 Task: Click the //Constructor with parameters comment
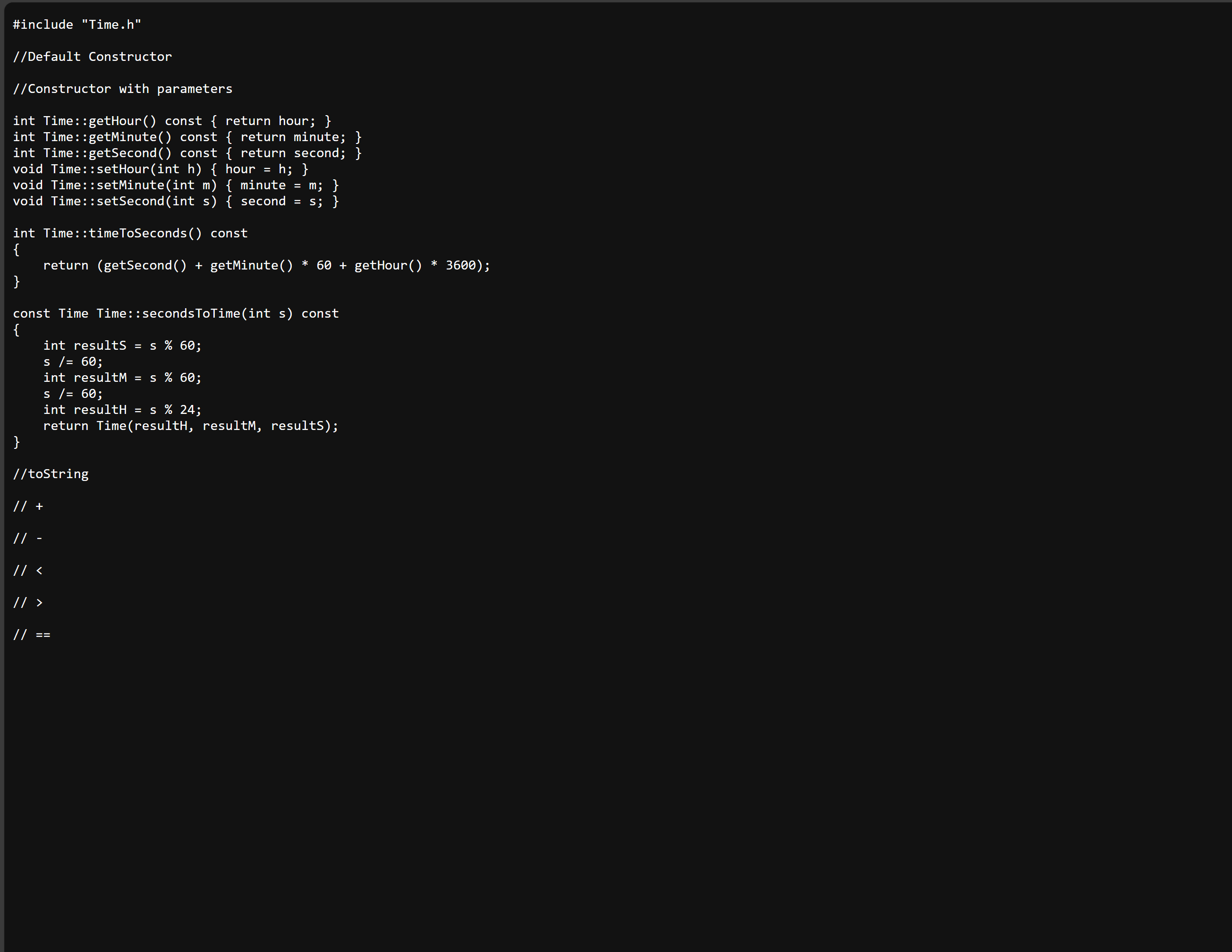pos(122,89)
